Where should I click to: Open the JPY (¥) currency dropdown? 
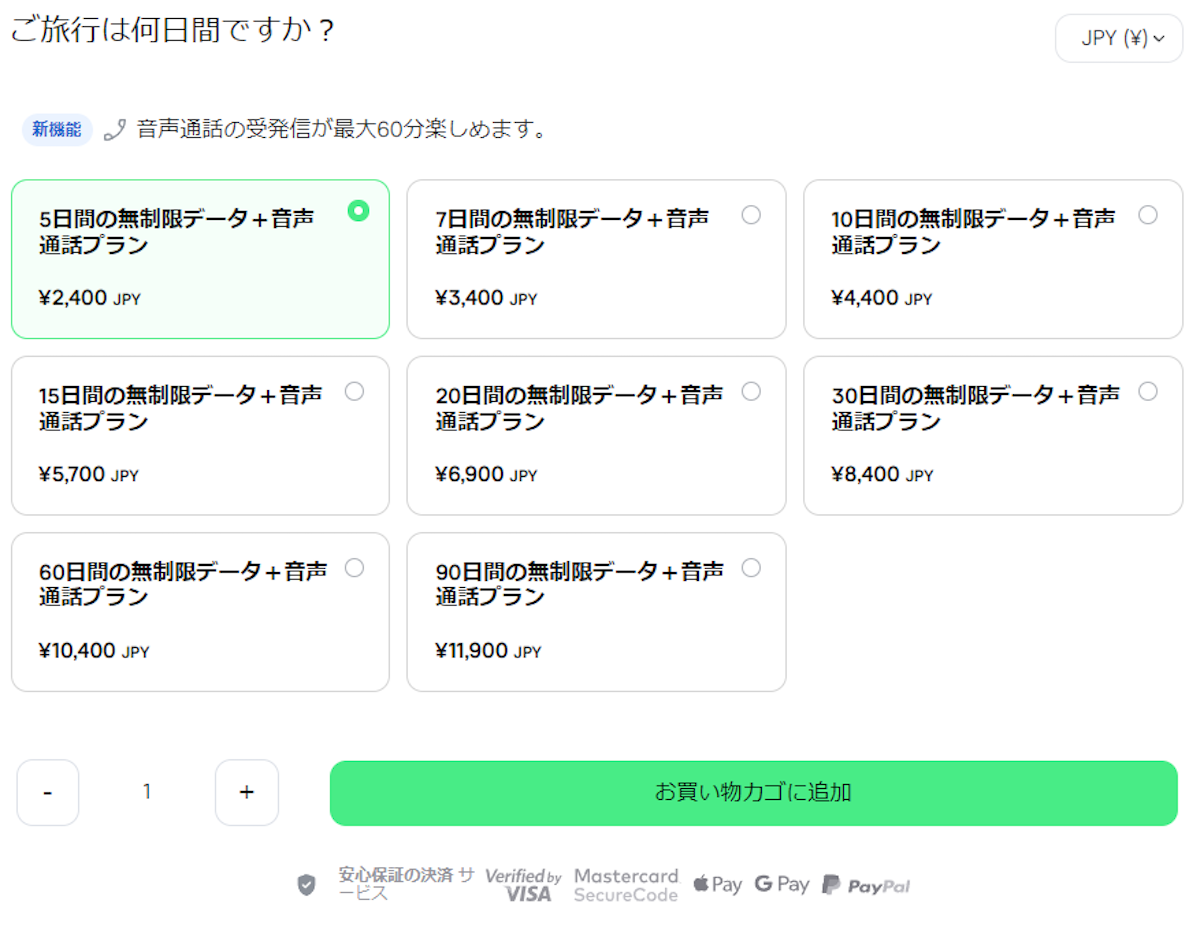click(x=1119, y=39)
